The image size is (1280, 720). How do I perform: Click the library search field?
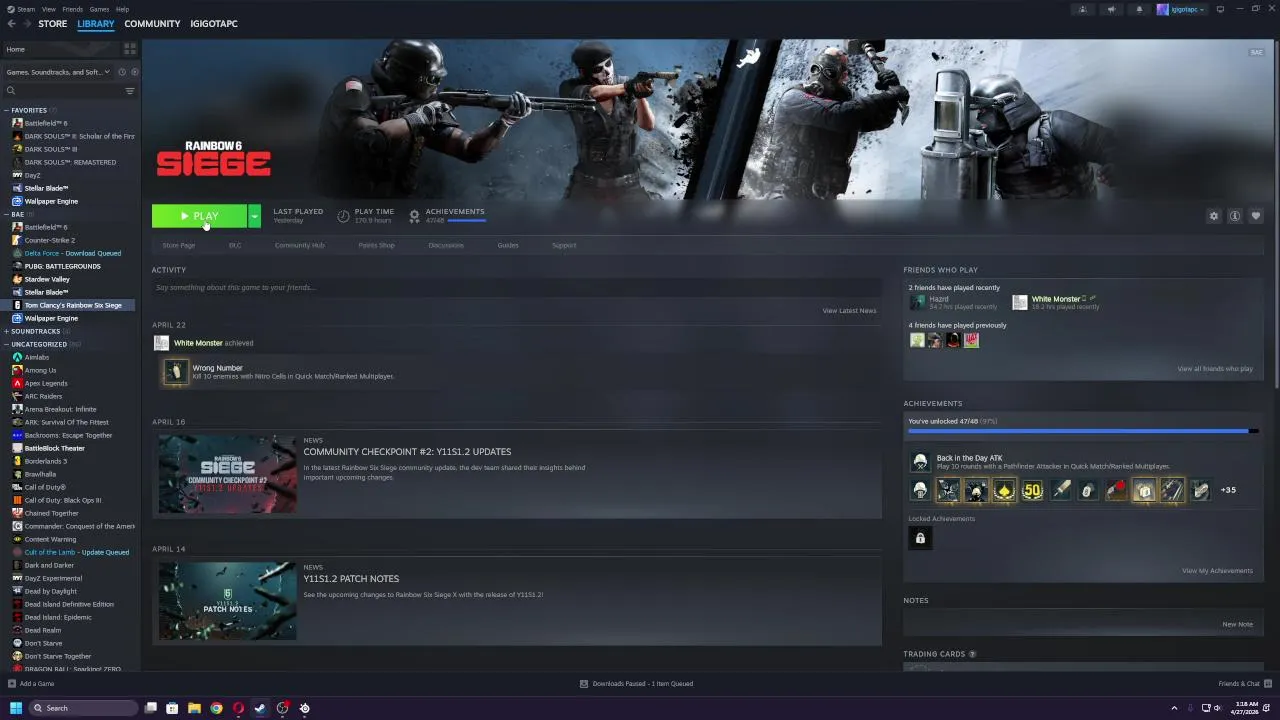coord(62,91)
